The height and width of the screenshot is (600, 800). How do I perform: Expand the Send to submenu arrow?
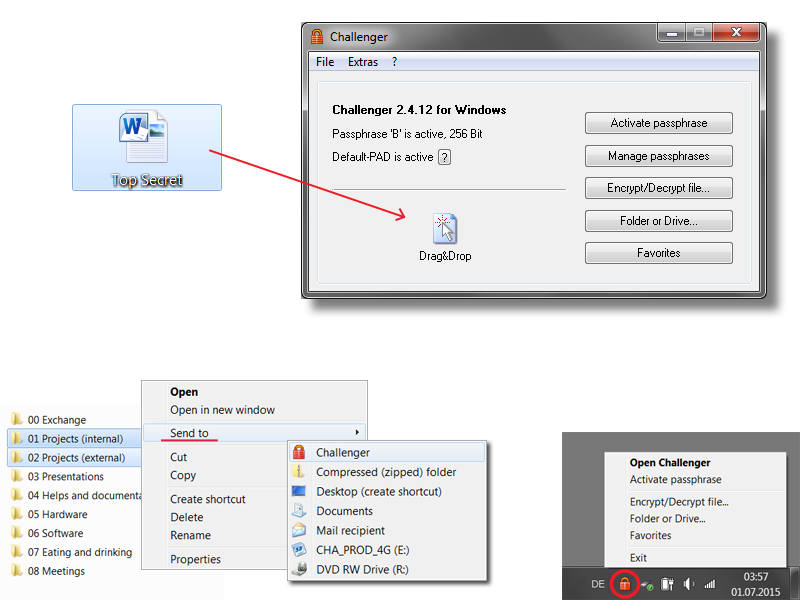pos(357,433)
